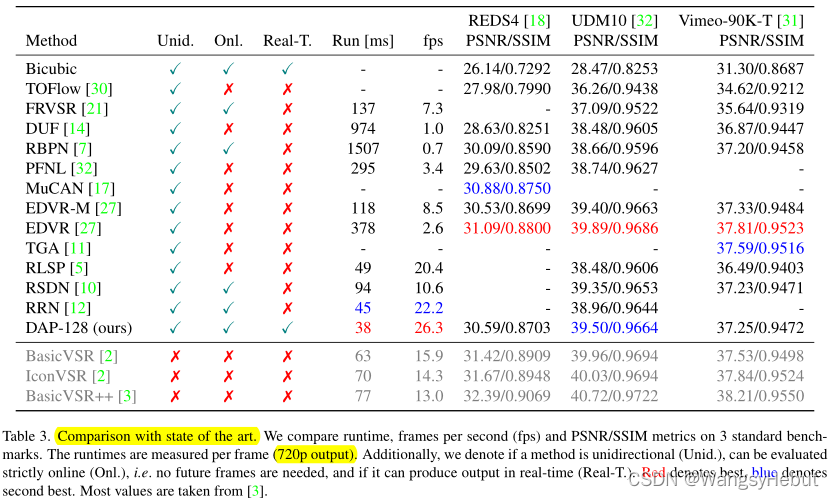Click the DUF runtime value 974
The image size is (834, 499).
click(x=363, y=128)
